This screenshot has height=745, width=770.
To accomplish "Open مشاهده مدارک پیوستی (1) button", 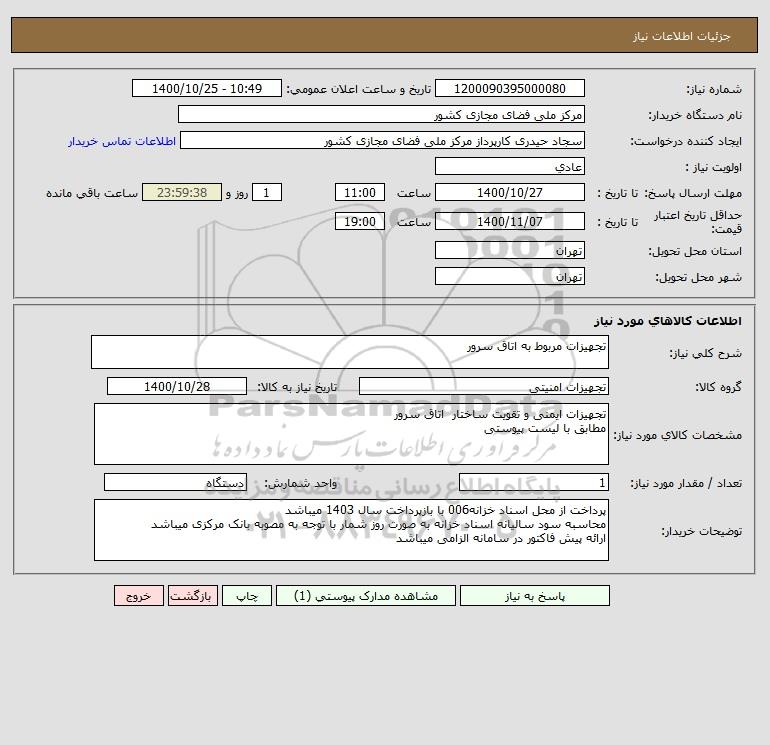I will point(366,595).
